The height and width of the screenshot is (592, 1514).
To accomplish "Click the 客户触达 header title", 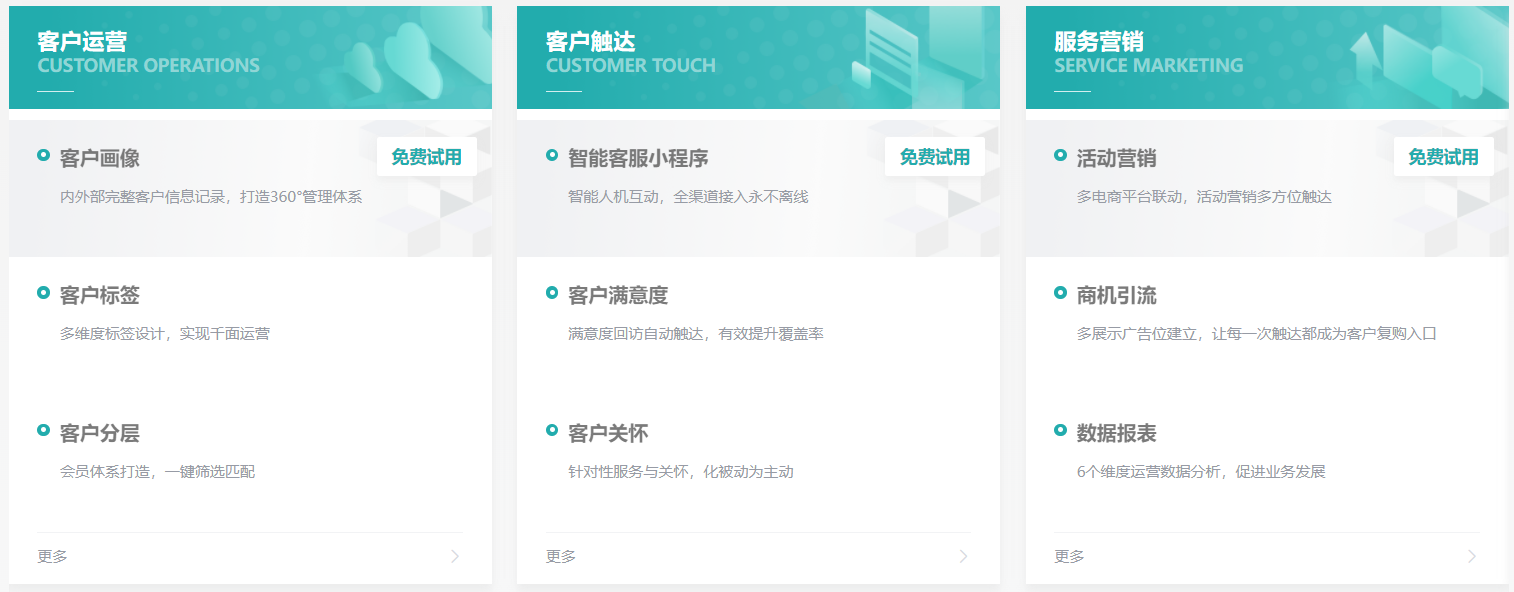I will pyautogui.click(x=590, y=41).
